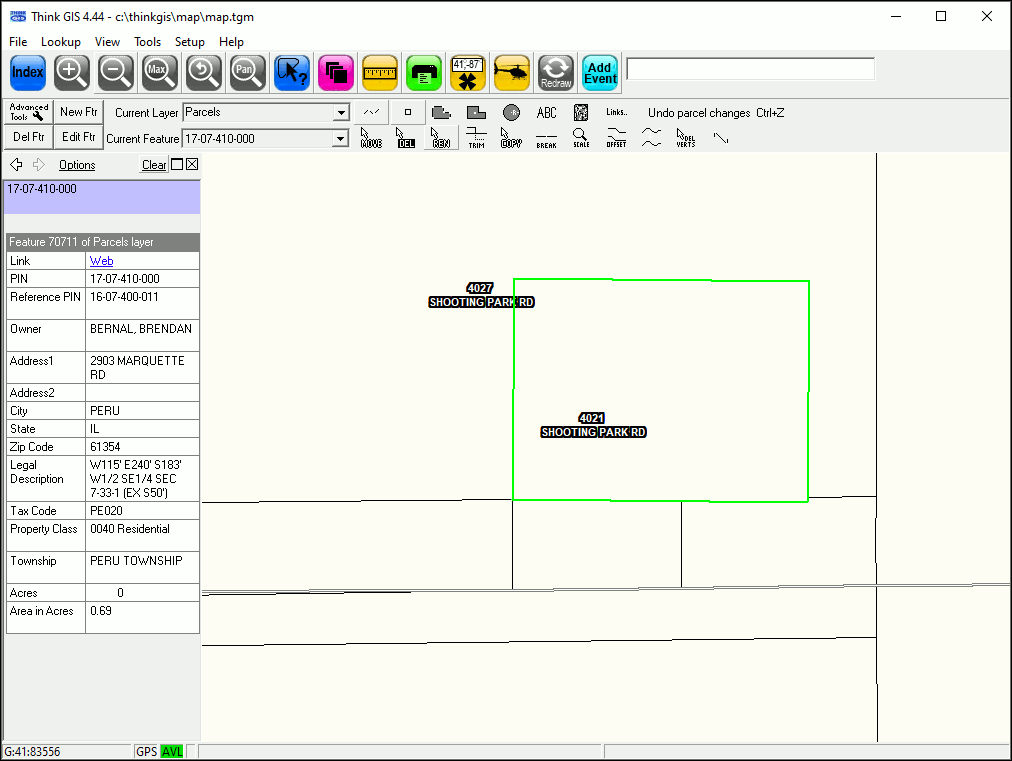
Task: Select the Zoom In magnifier tool
Action: [x=71, y=72]
